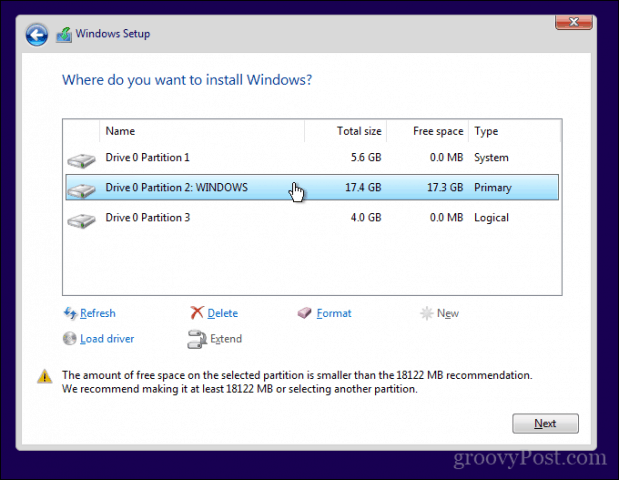Refresh the partition list via Refresh link
This screenshot has width=619, height=480.
(x=98, y=313)
